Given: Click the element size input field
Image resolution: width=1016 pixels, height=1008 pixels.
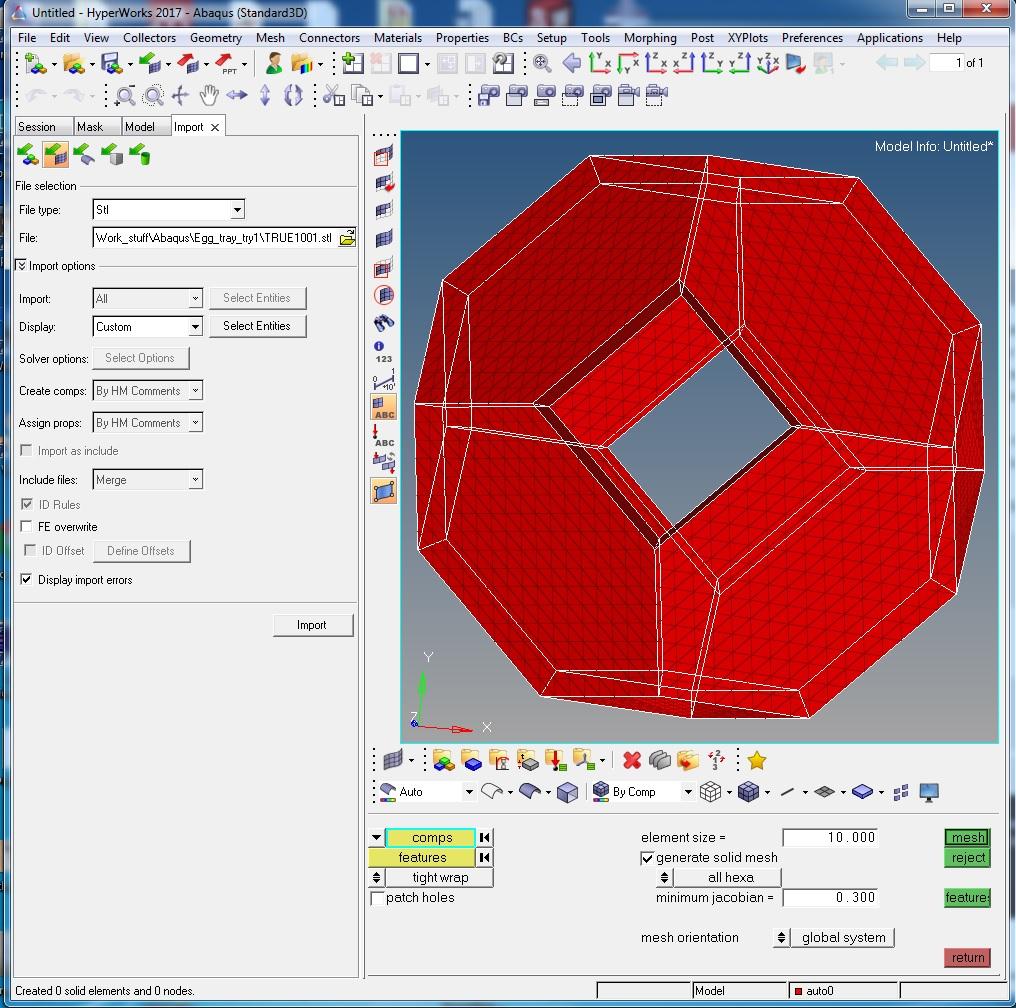Looking at the screenshot, I should click(830, 837).
